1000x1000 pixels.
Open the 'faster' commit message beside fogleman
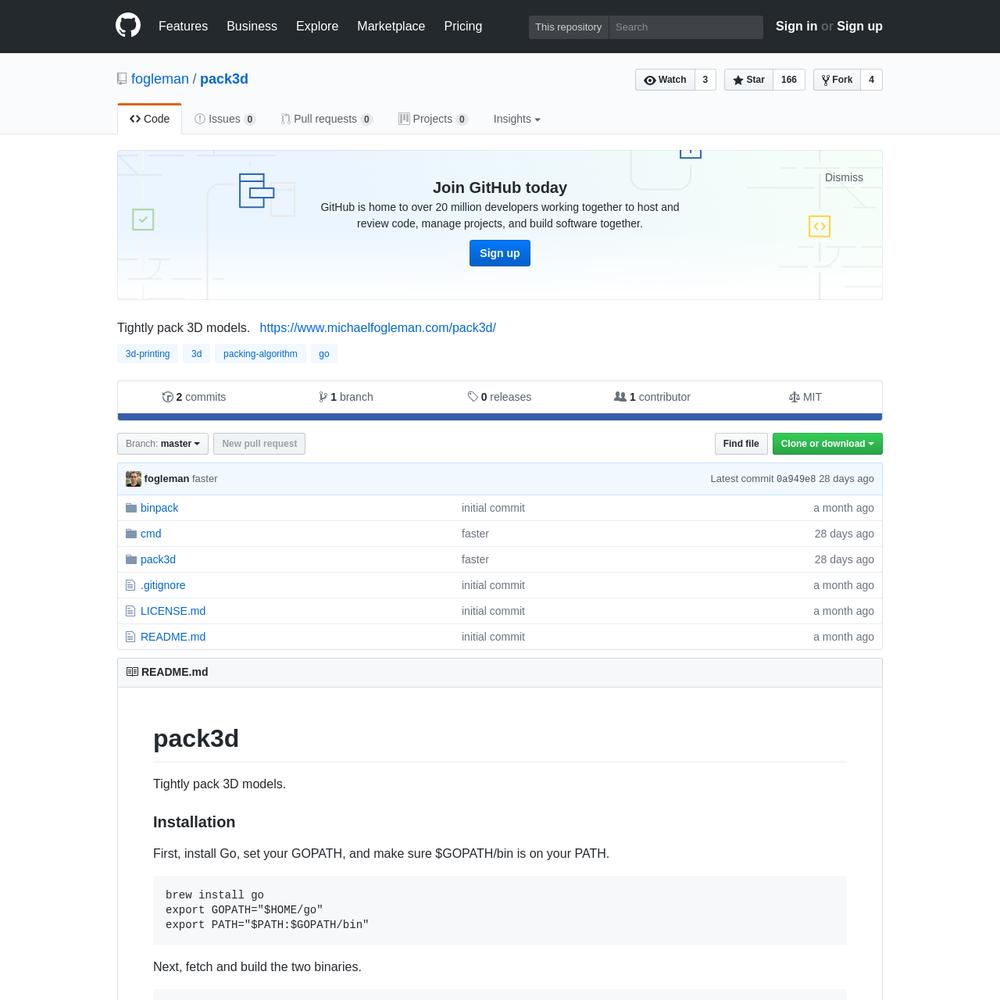[205, 479]
